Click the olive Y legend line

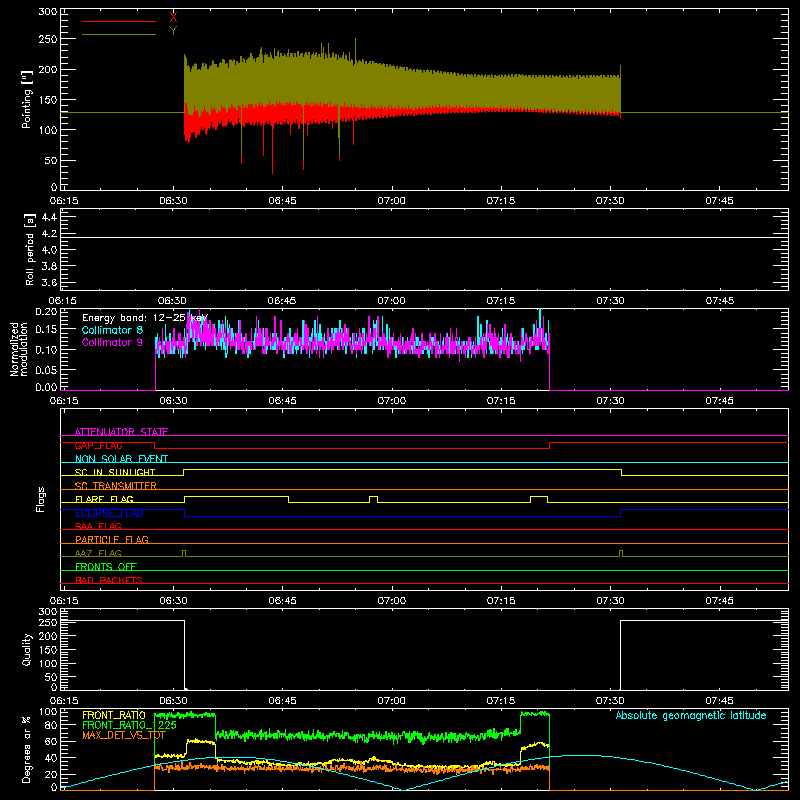pyautogui.click(x=119, y=34)
